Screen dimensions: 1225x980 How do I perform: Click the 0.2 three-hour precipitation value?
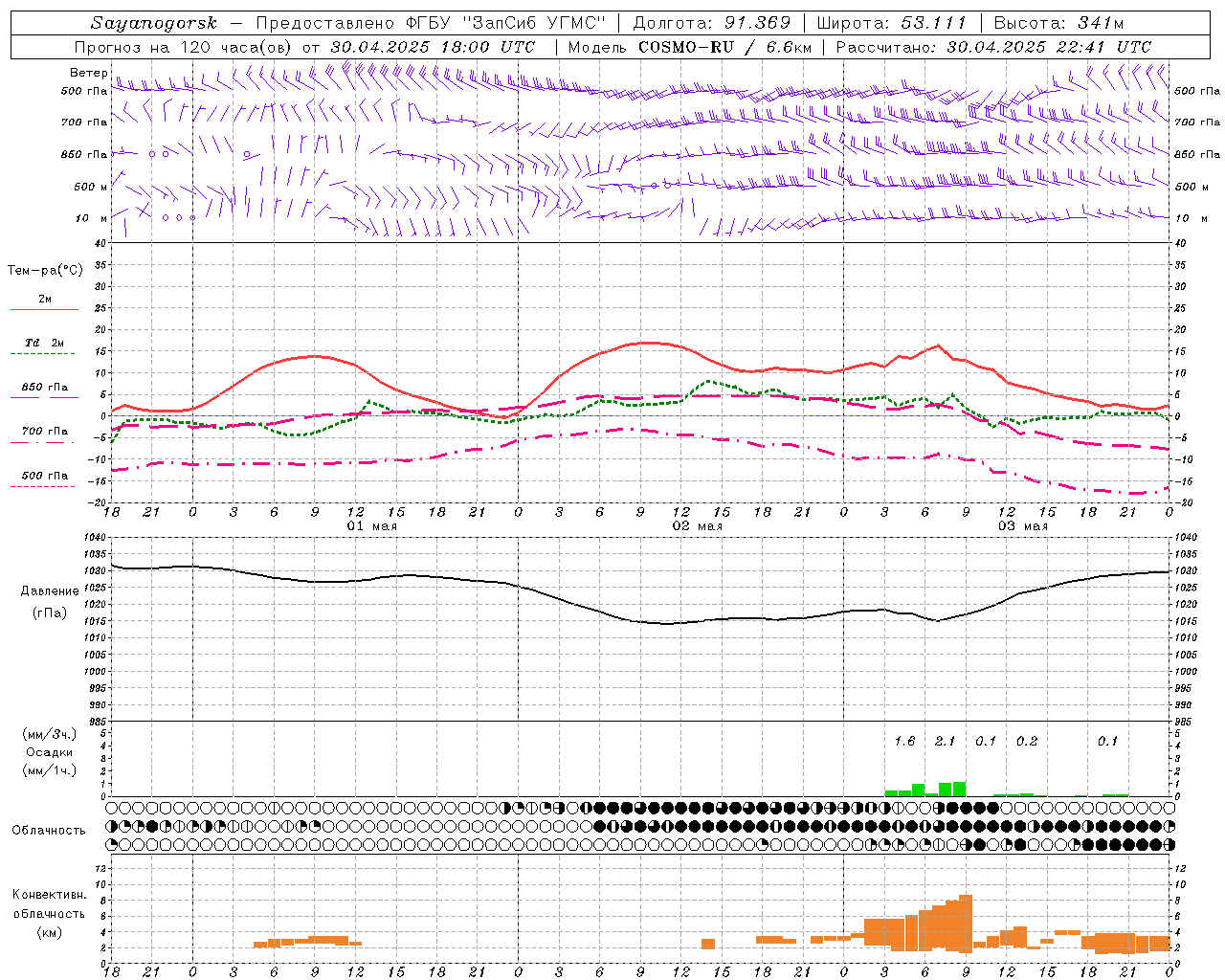coord(1026,741)
